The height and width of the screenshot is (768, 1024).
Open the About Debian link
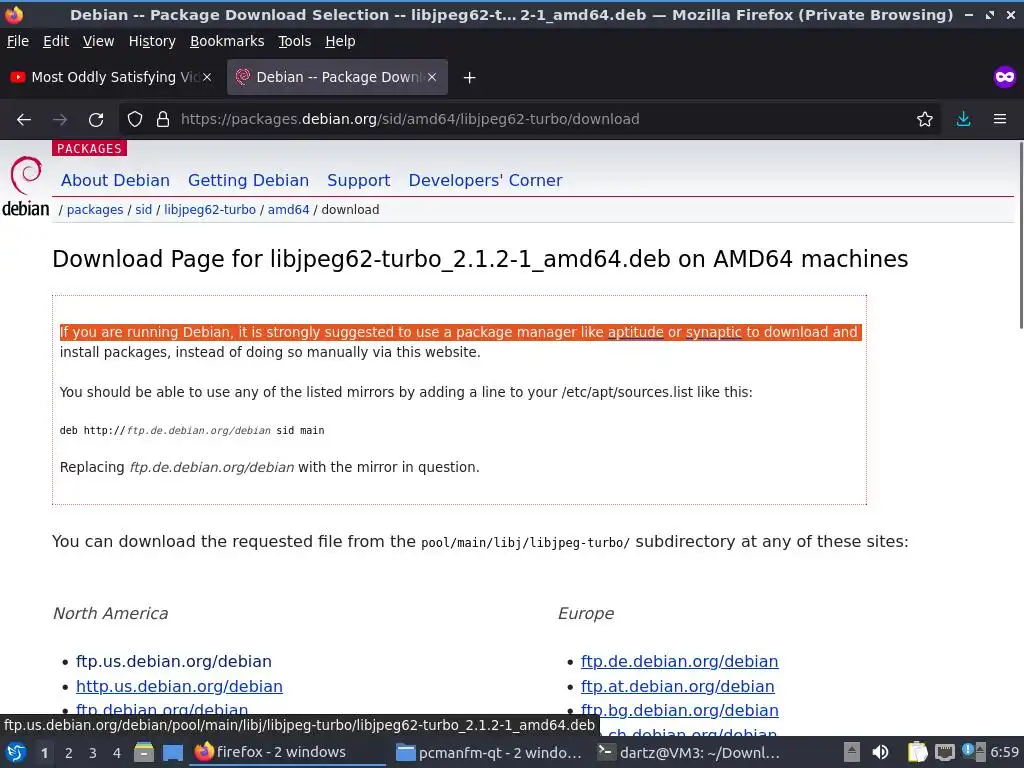point(115,180)
